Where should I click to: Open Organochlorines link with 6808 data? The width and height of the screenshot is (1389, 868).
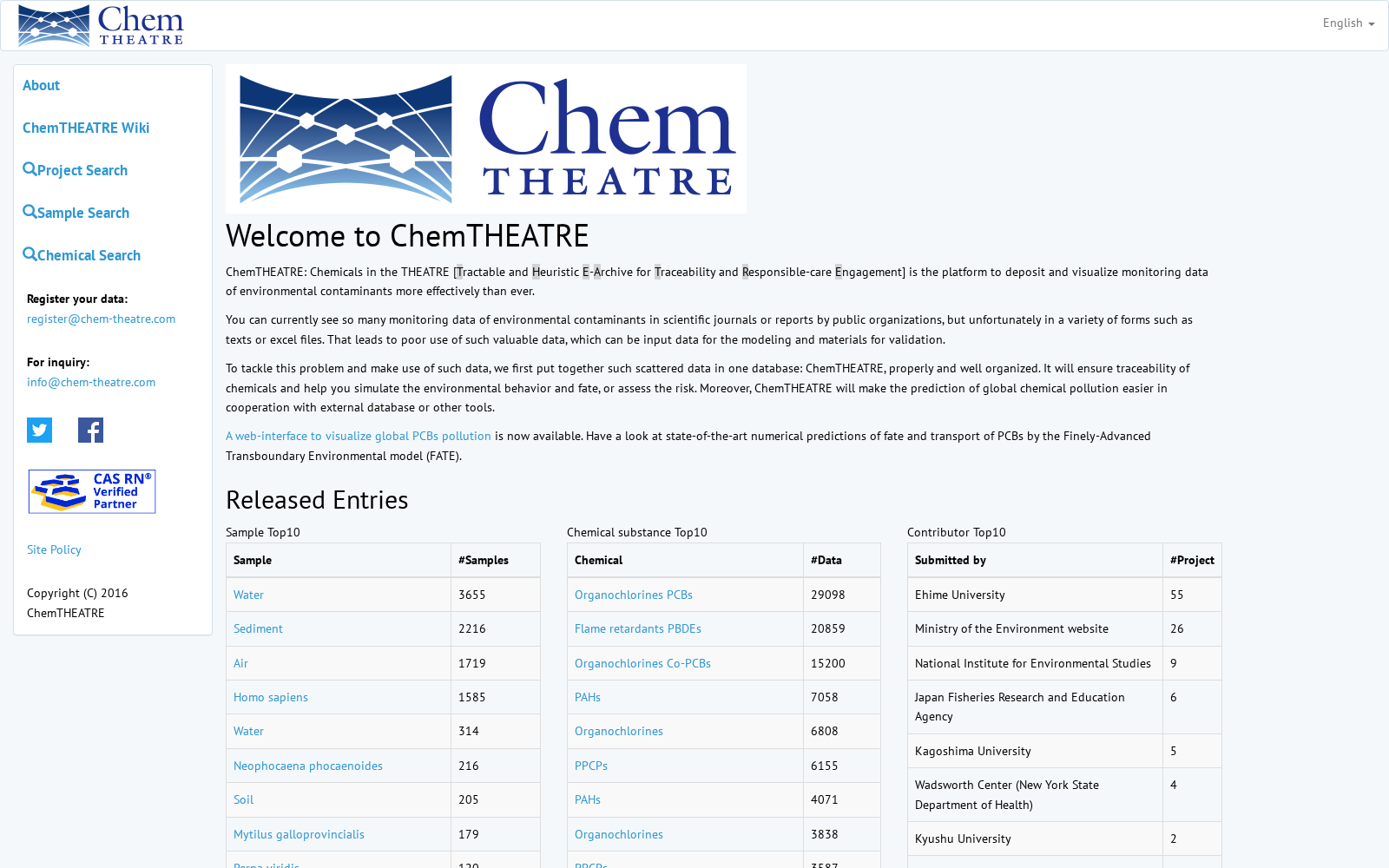tap(619, 731)
